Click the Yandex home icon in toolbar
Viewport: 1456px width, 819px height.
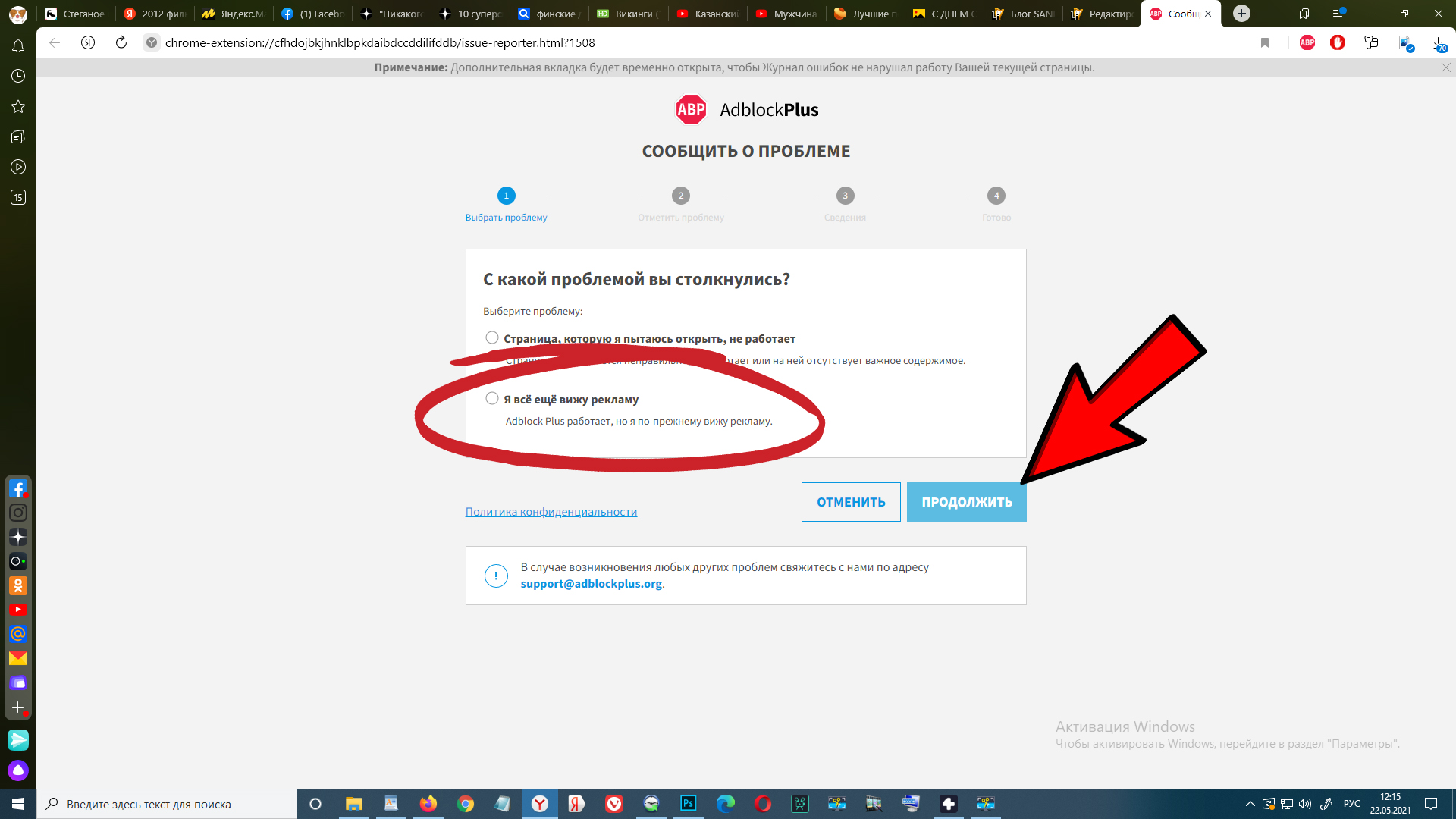pyautogui.click(x=88, y=43)
